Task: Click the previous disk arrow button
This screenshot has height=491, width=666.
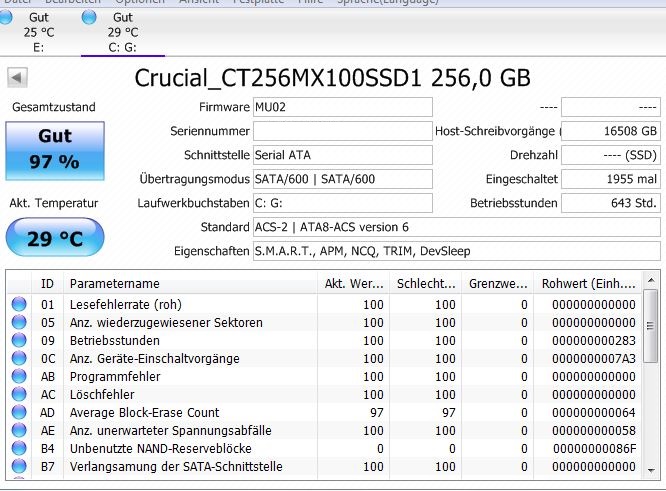Action: tap(17, 78)
